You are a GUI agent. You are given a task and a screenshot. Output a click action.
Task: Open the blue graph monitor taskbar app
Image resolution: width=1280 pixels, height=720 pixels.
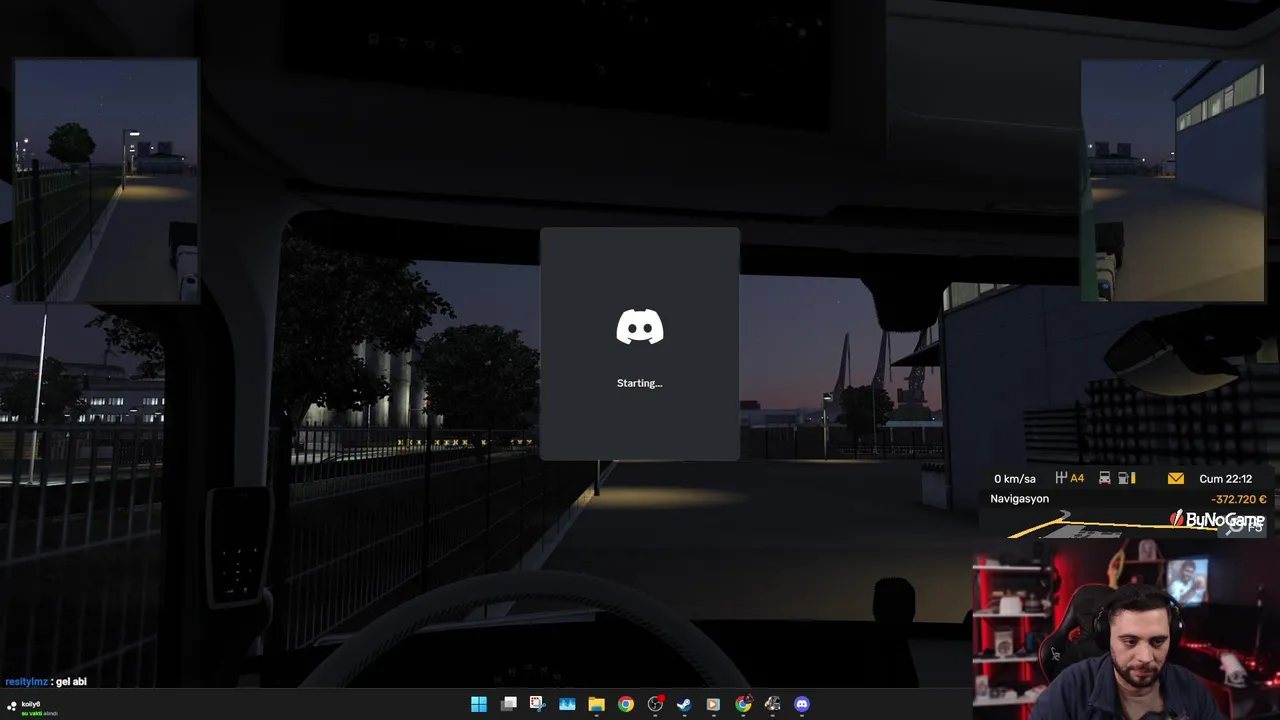[567, 704]
